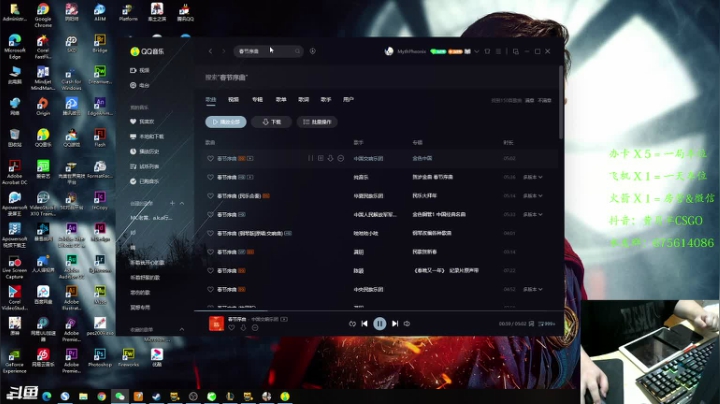
Task: Pause playback in the player bar
Action: (x=380, y=324)
